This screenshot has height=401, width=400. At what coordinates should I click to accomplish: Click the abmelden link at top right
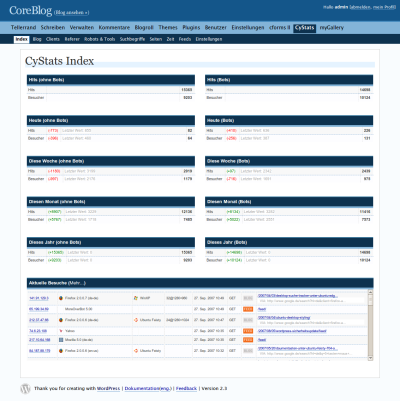tap(360, 7)
